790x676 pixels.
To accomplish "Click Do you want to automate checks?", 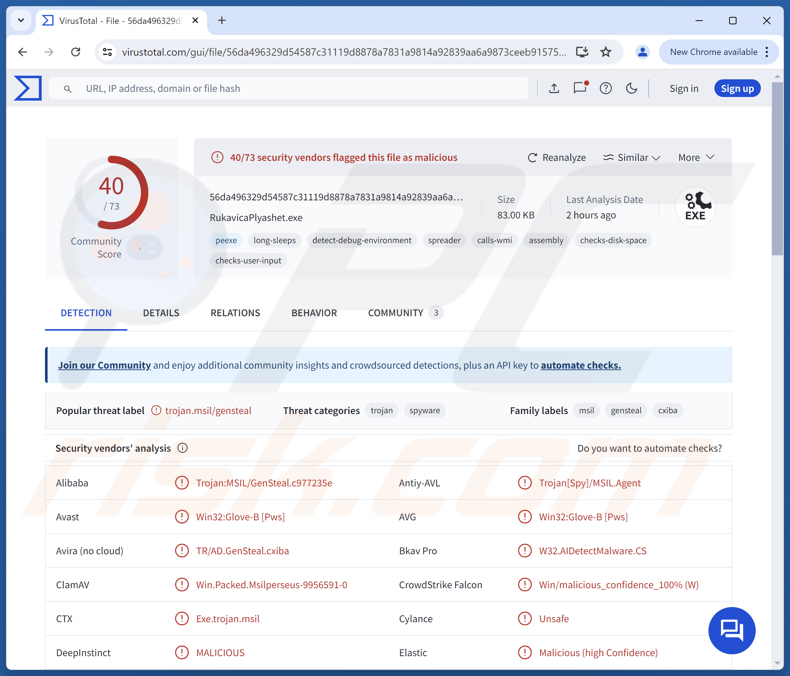I will (x=649, y=448).
